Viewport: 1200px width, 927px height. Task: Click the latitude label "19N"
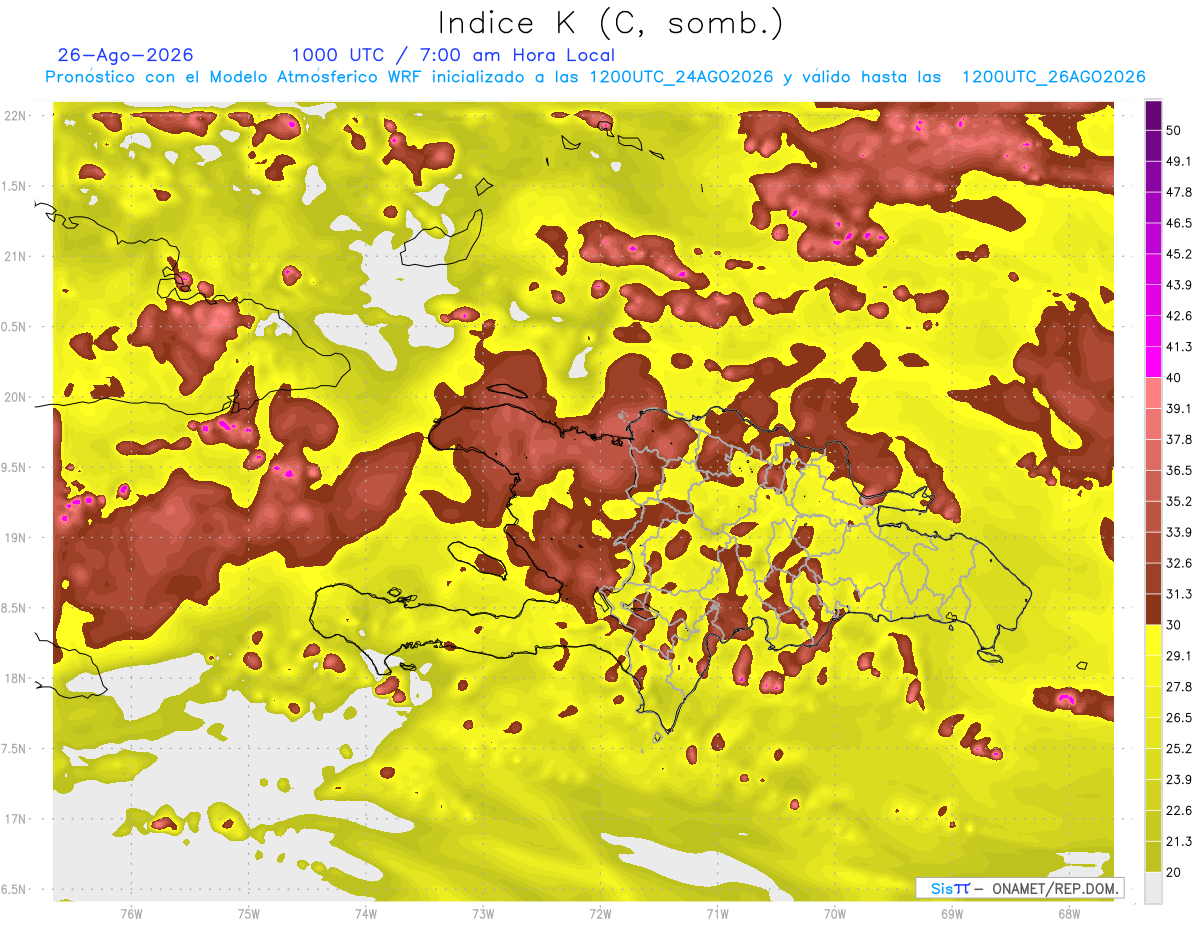(x=15, y=538)
